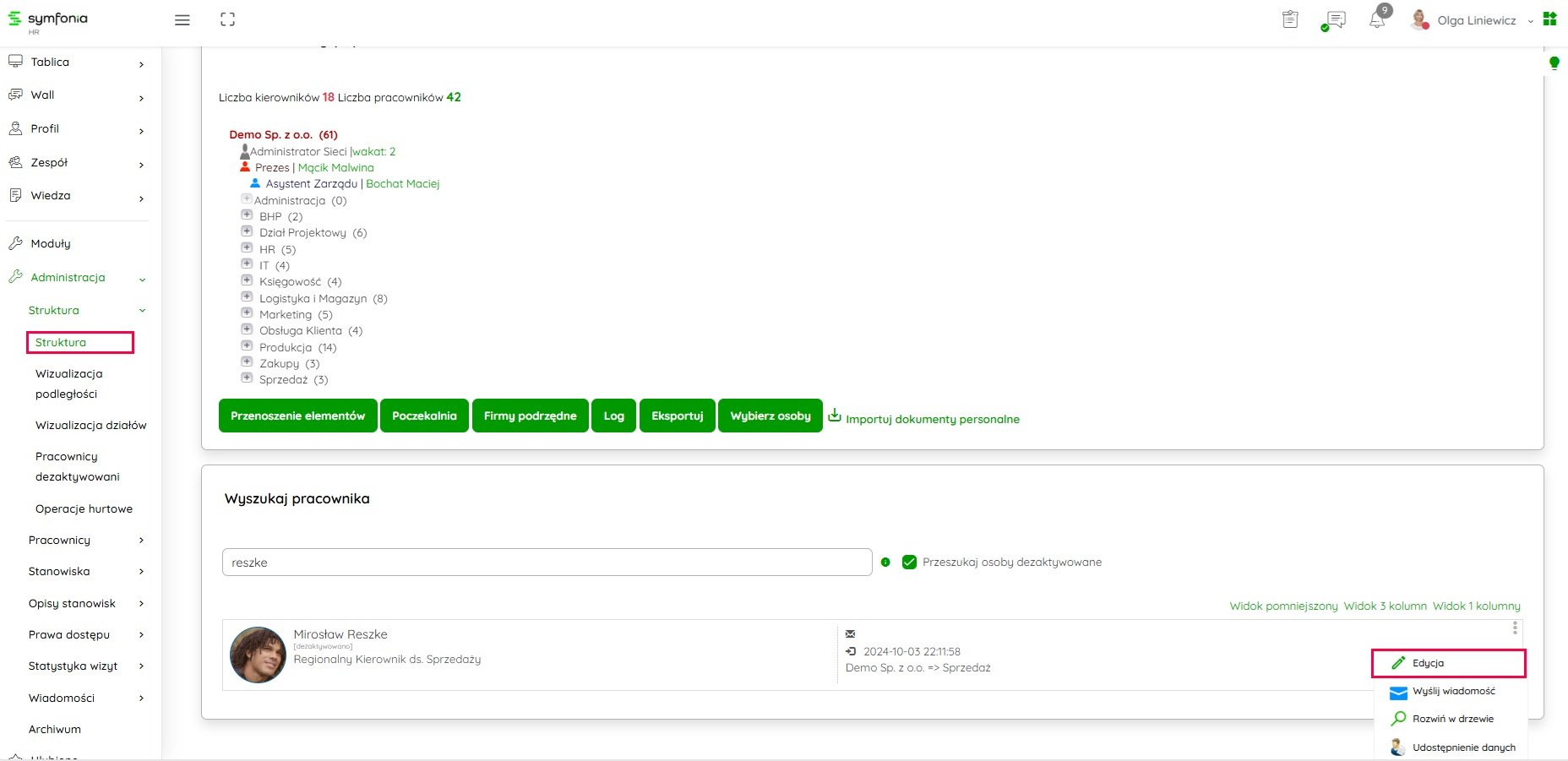Choose Rozwiń w drzewie menu option

pyautogui.click(x=1452, y=719)
